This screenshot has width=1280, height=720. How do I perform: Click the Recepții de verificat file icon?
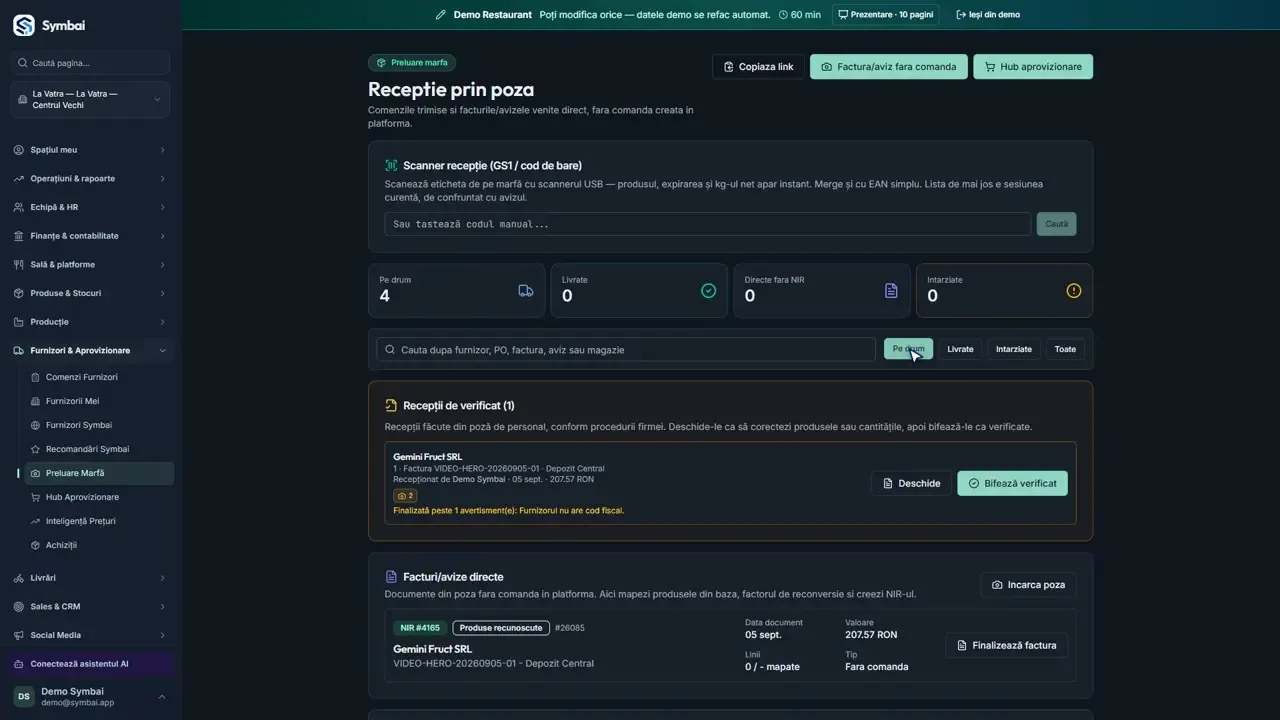coord(391,406)
